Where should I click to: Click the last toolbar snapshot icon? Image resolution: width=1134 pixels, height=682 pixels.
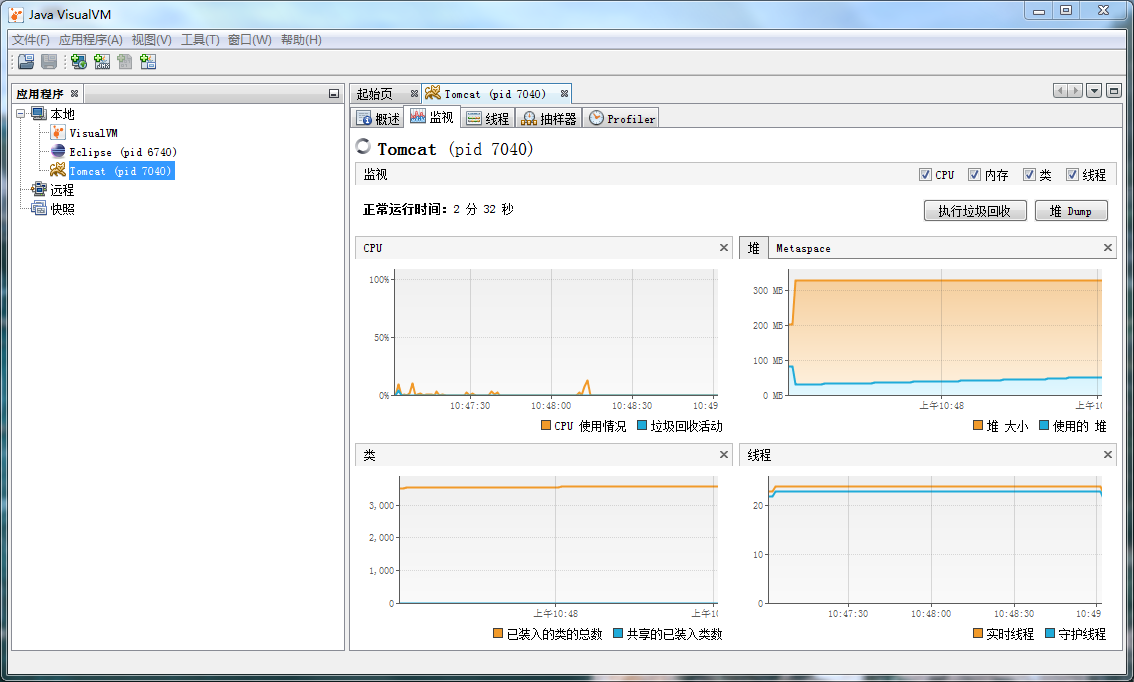click(148, 62)
